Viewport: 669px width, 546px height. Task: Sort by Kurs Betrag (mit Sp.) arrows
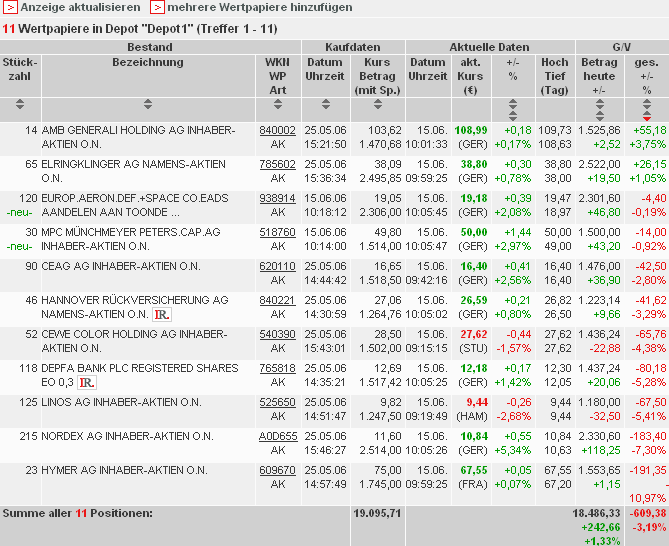click(x=378, y=104)
